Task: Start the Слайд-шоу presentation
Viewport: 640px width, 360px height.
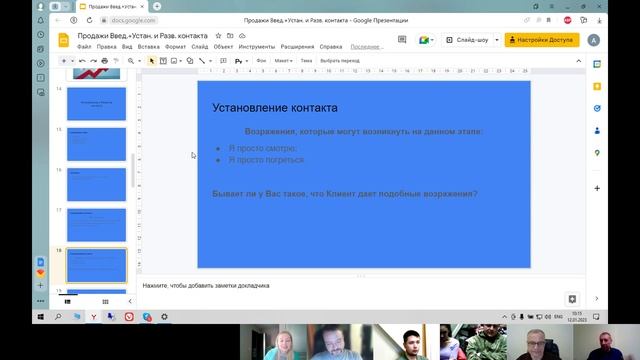Action: coord(468,40)
